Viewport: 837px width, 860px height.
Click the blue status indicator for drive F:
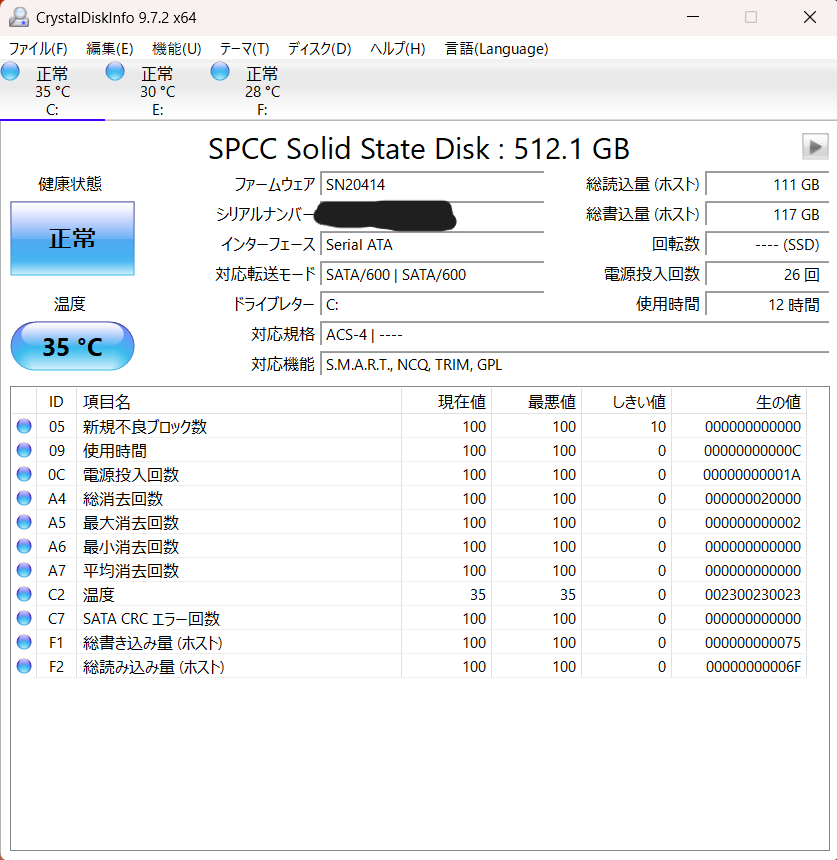coord(220,71)
